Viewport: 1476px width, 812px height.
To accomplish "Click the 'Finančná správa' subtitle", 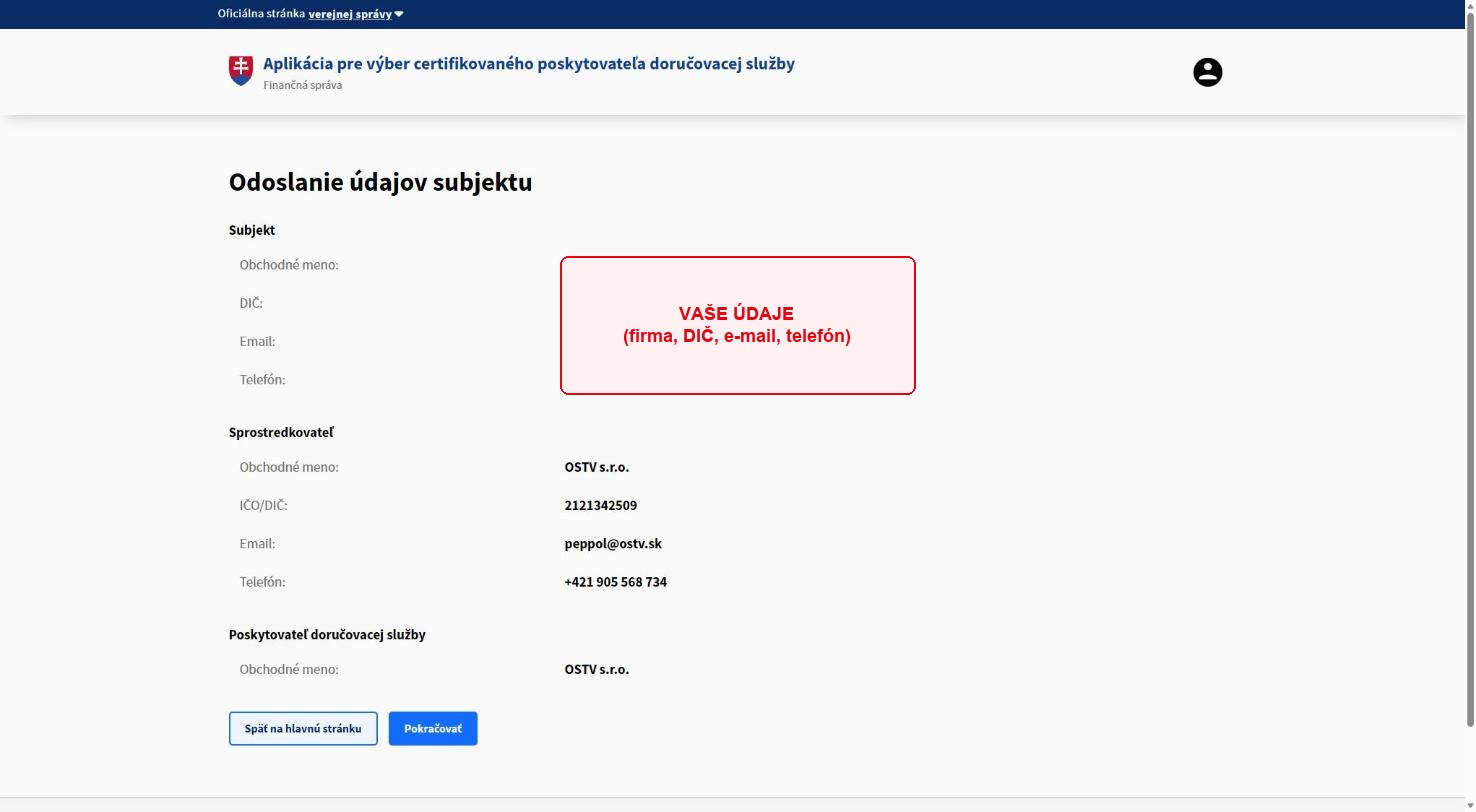I will 303,85.
